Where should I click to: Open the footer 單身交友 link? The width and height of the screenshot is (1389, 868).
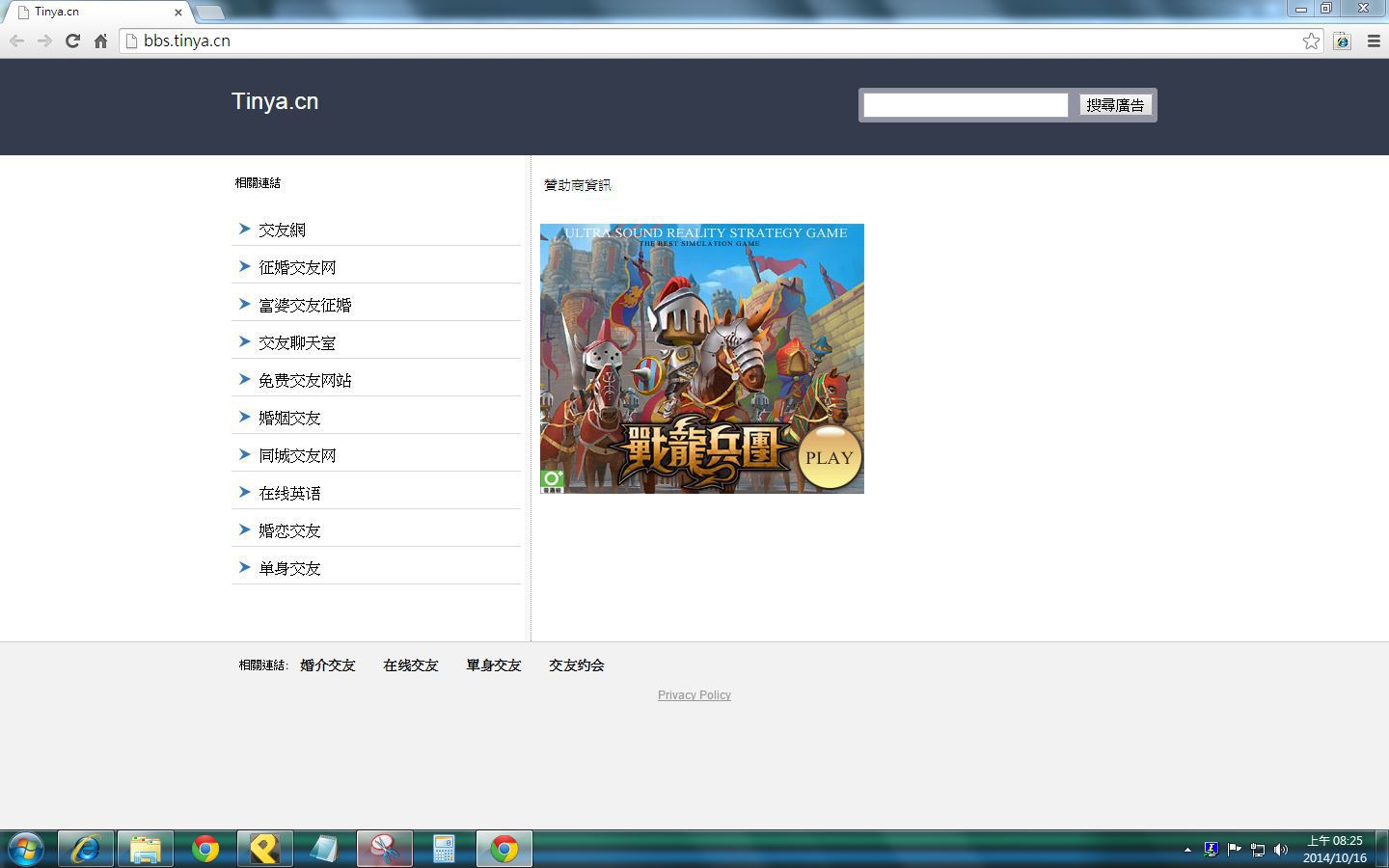pos(494,665)
